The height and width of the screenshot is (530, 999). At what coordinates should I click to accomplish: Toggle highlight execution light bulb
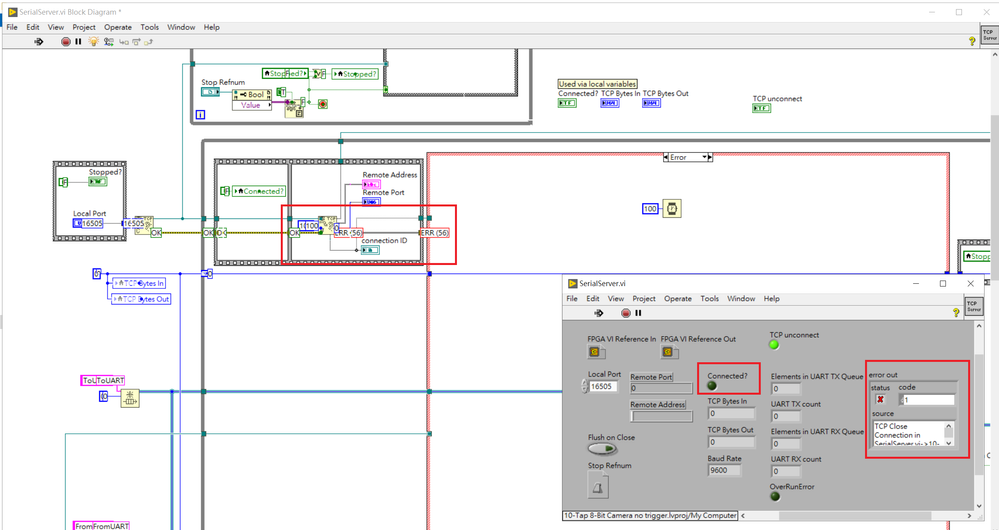tap(94, 41)
